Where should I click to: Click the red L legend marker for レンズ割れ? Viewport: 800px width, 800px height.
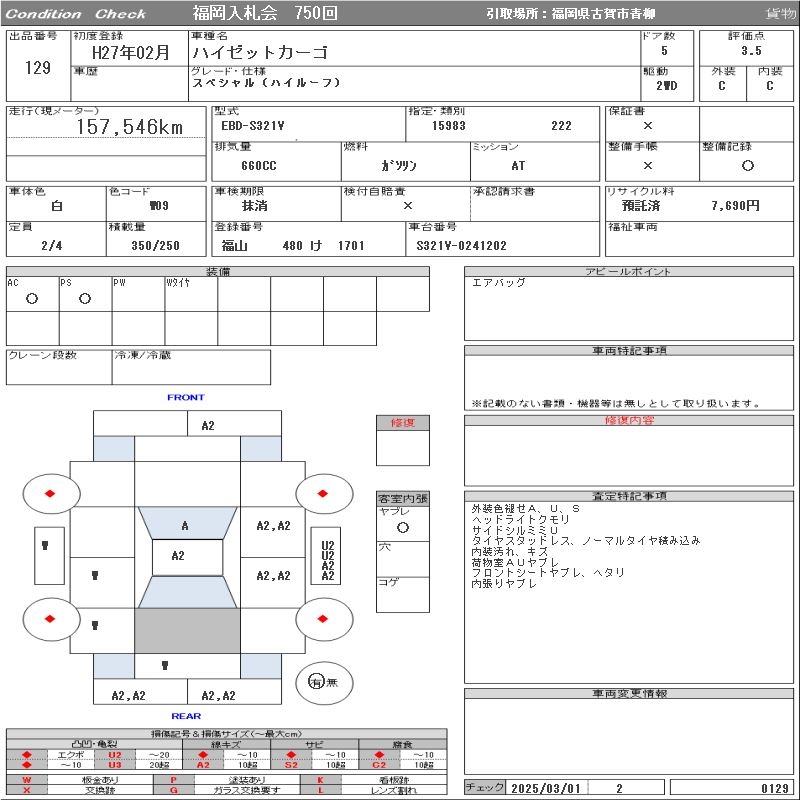pos(320,790)
